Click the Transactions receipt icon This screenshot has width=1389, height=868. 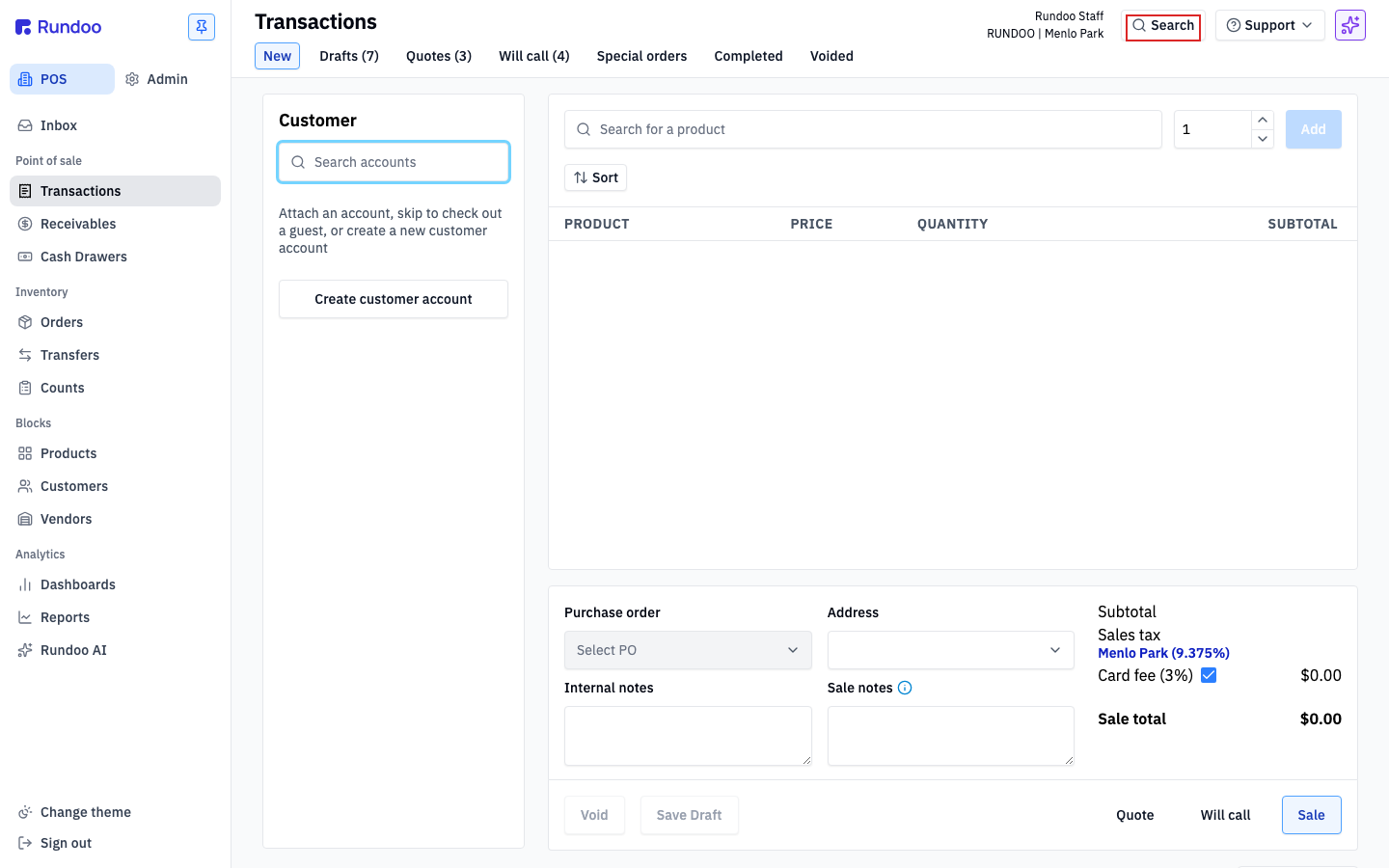click(x=25, y=191)
